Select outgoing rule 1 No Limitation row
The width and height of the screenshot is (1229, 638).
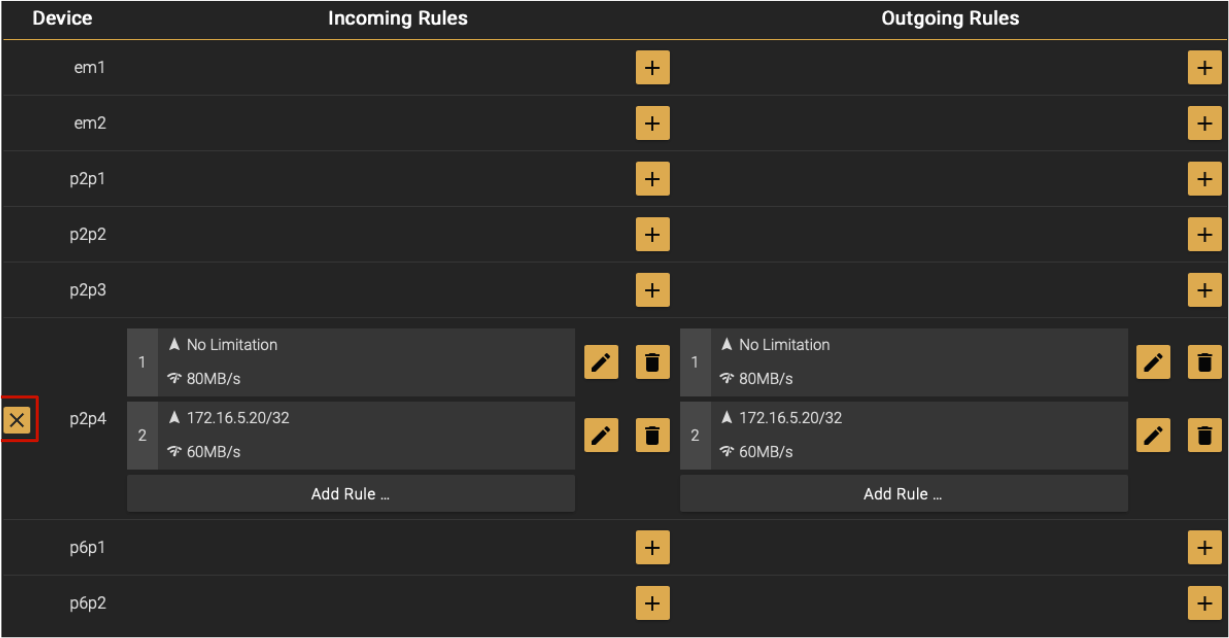coord(904,362)
